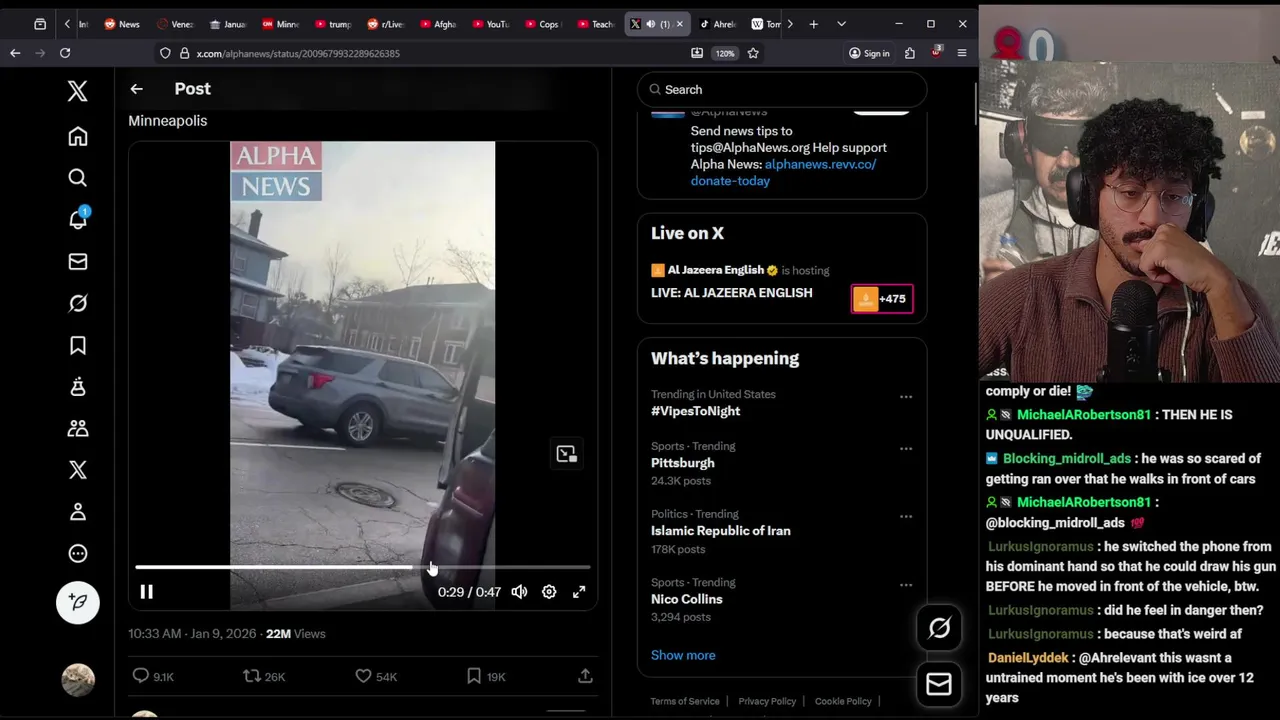
Task: Click the X search field
Action: point(782,89)
